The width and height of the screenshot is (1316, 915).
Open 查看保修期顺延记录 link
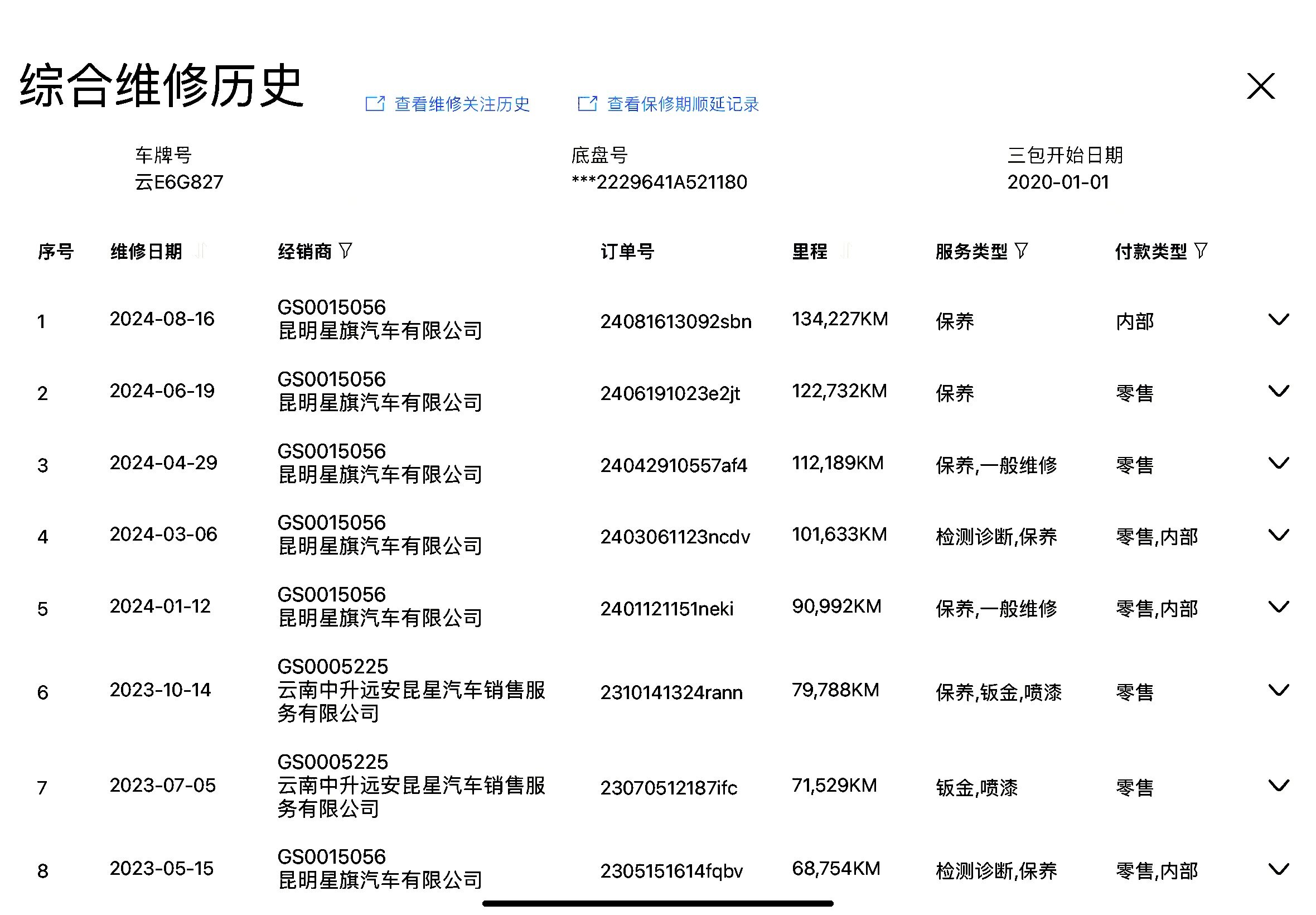coord(683,104)
